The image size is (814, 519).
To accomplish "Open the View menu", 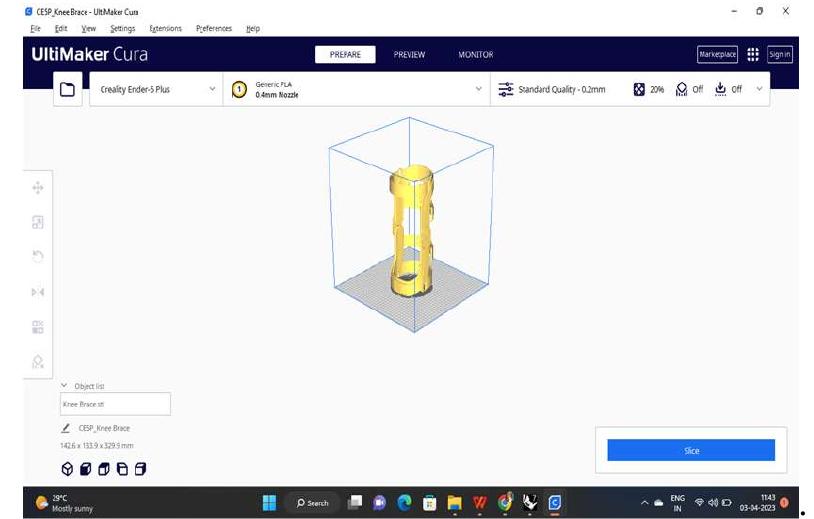I will click(x=88, y=29).
